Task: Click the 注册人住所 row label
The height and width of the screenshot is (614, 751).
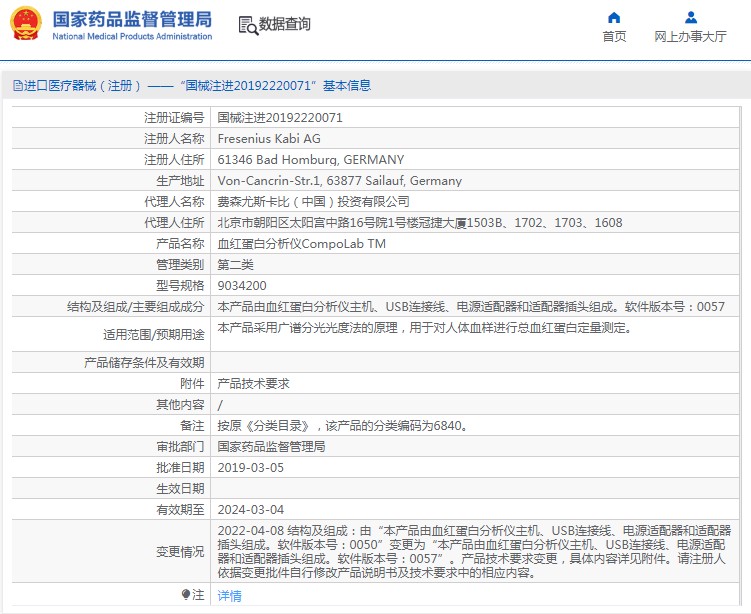Action: coord(174,160)
